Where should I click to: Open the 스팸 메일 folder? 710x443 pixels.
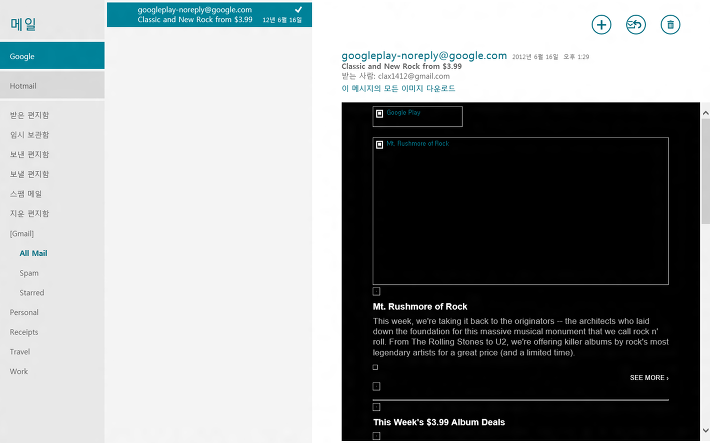tap(26, 194)
